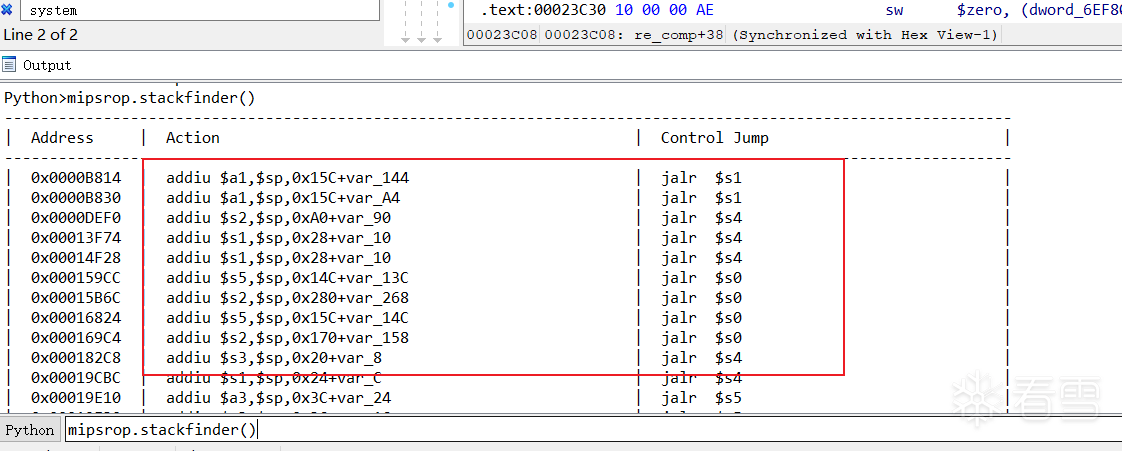Click the Python>mipsrop.stackfinder() output line
The height and width of the screenshot is (451, 1122).
coord(130,98)
